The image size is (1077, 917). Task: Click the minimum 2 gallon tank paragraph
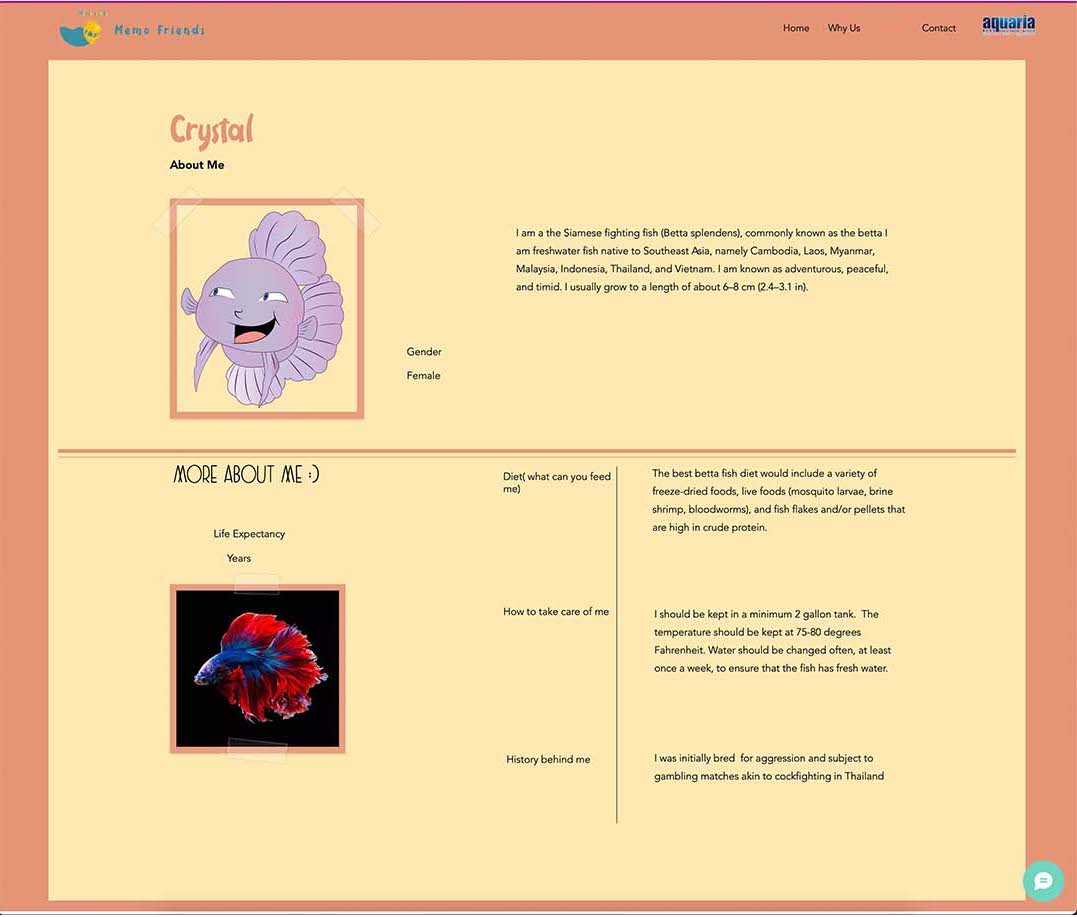coord(772,641)
